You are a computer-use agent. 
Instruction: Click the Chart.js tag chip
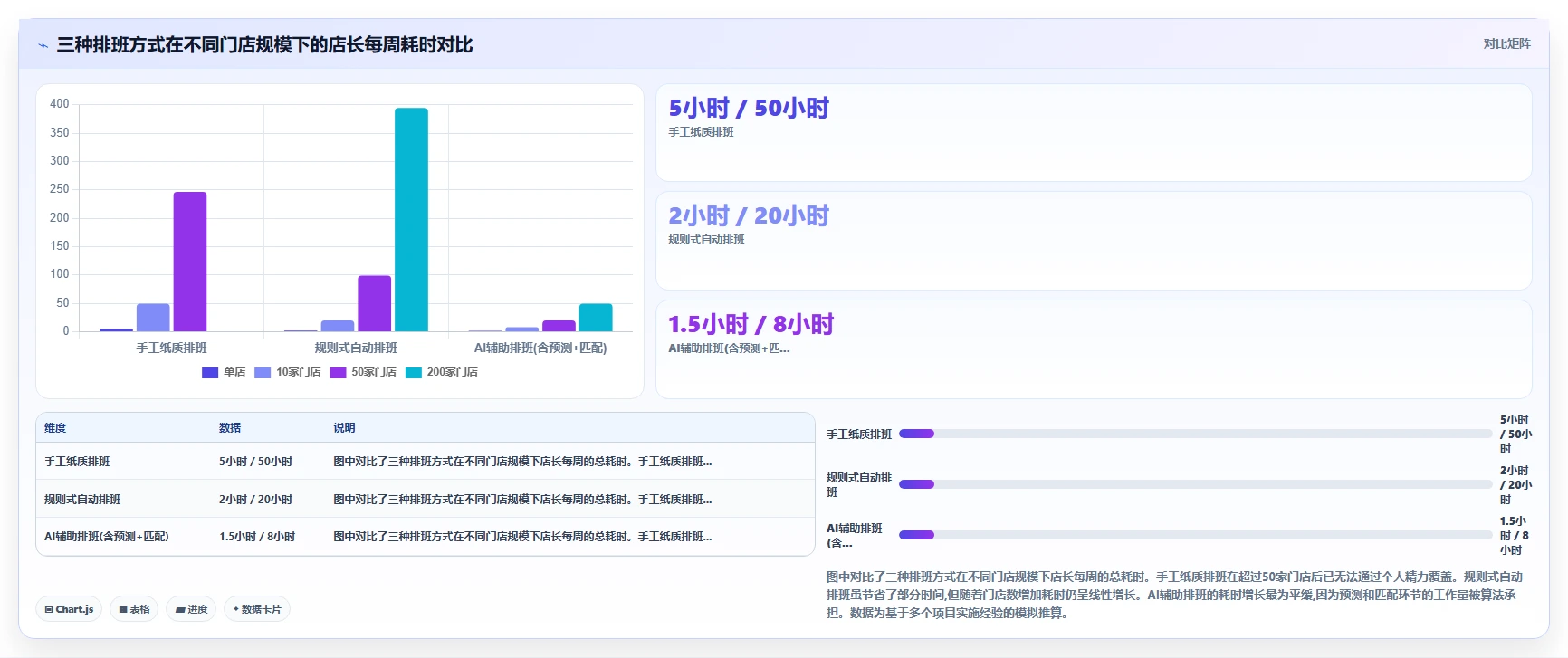69,609
